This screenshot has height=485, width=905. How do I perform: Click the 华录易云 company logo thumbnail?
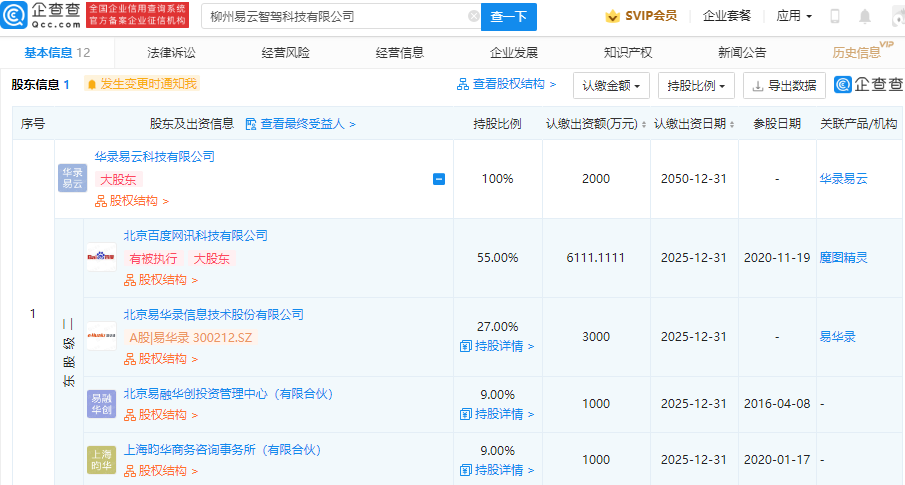point(72,178)
